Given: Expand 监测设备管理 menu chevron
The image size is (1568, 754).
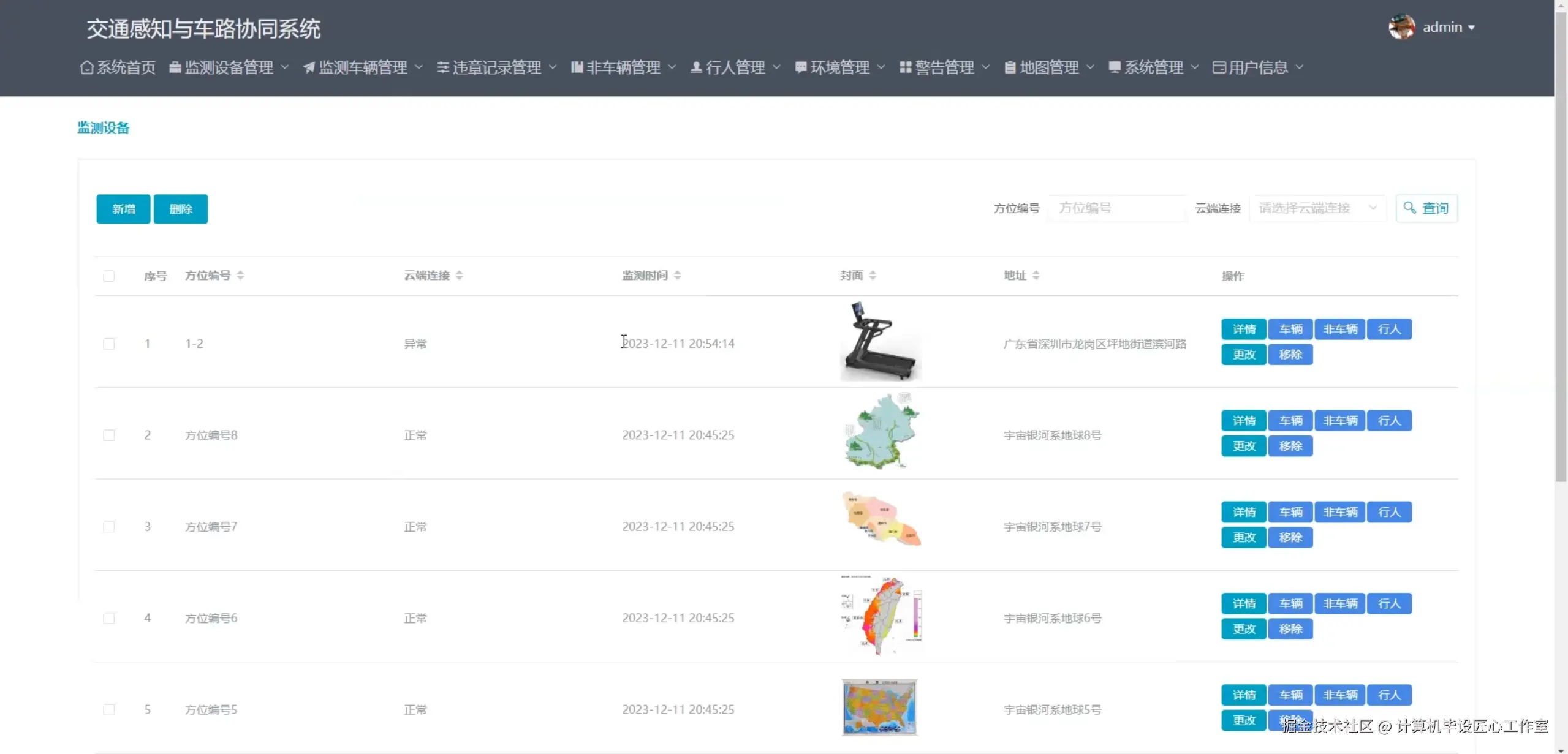Looking at the screenshot, I should click(x=284, y=67).
